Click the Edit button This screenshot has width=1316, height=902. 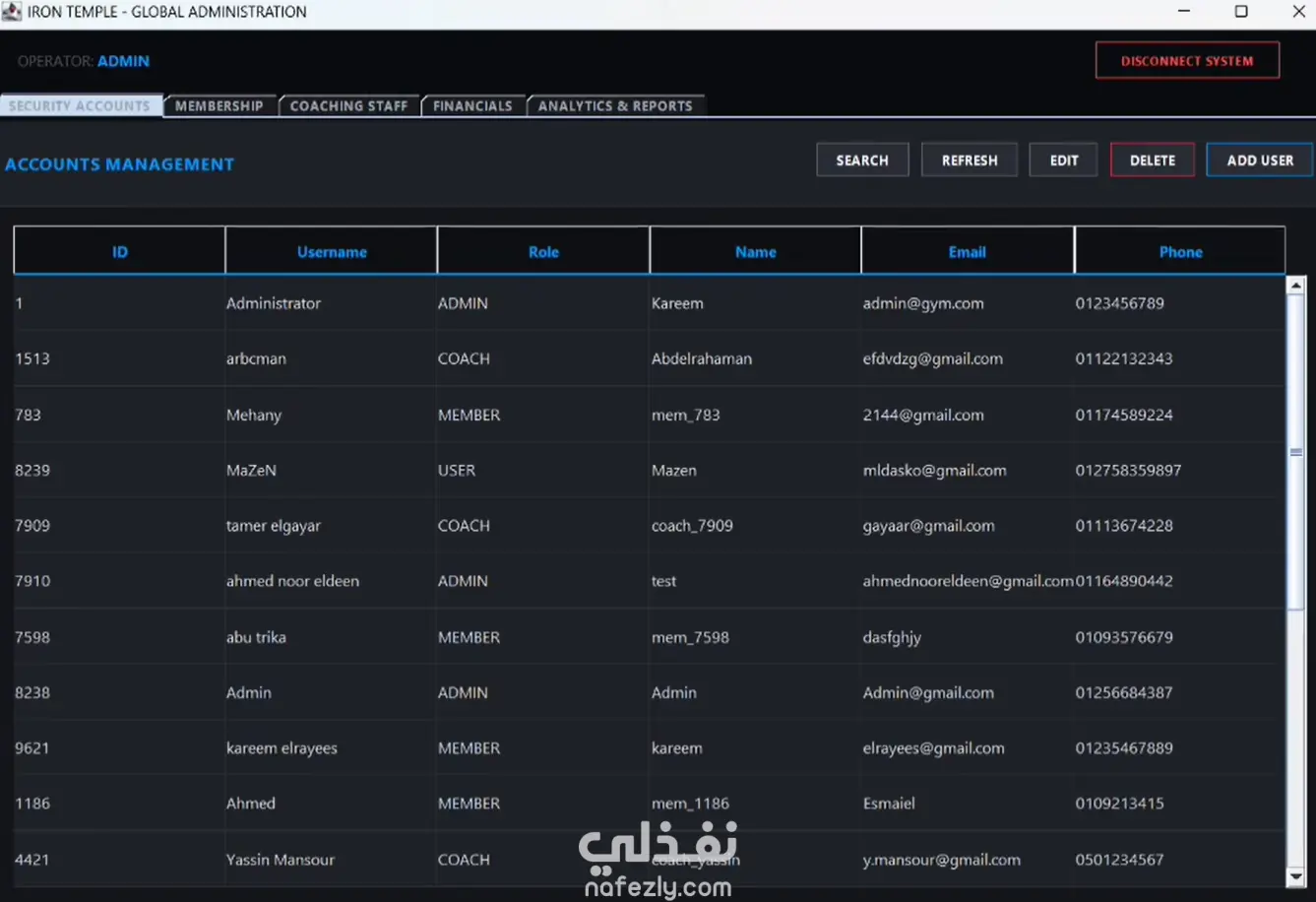pos(1063,160)
